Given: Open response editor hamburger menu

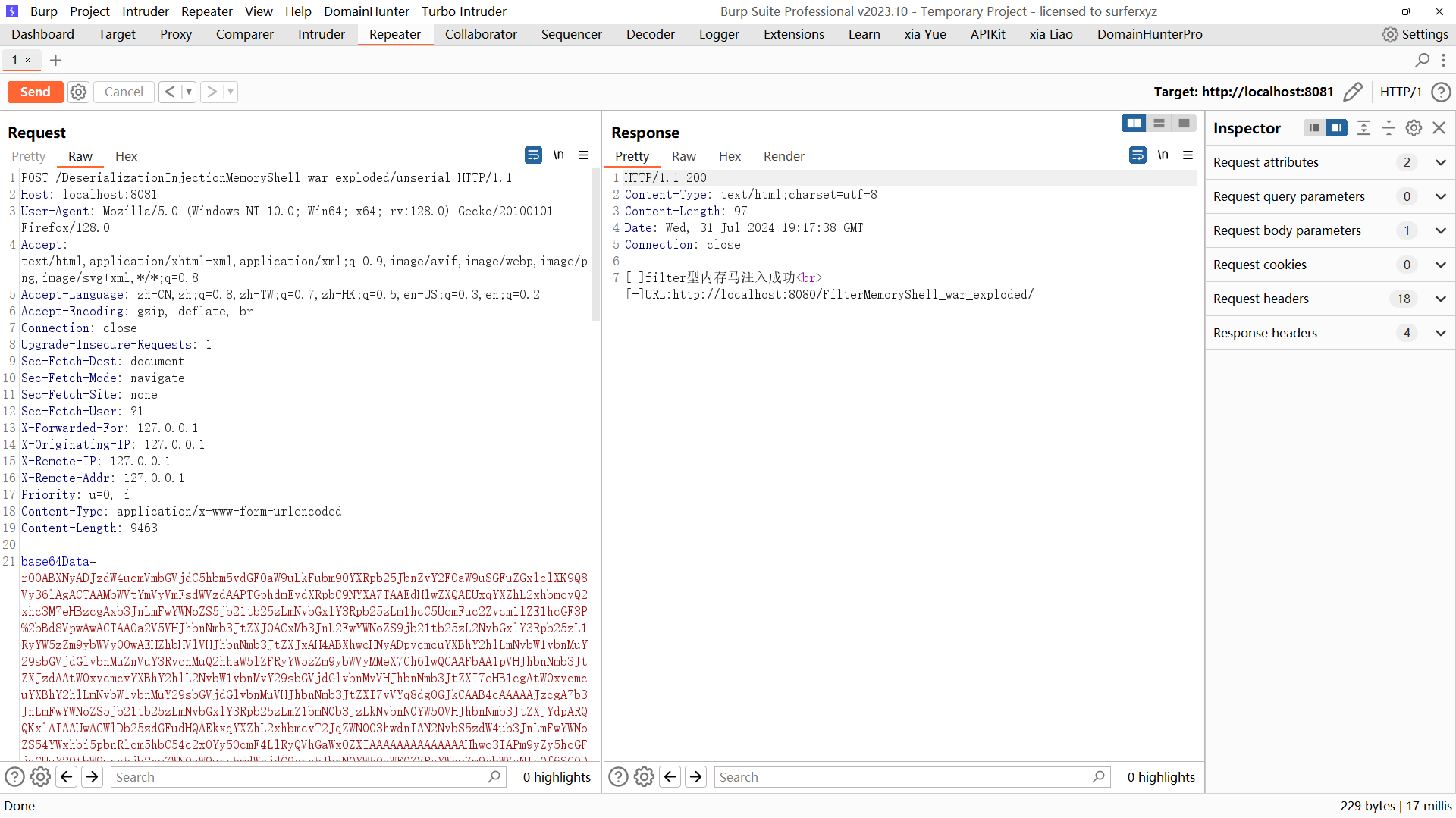Looking at the screenshot, I should 1188,155.
